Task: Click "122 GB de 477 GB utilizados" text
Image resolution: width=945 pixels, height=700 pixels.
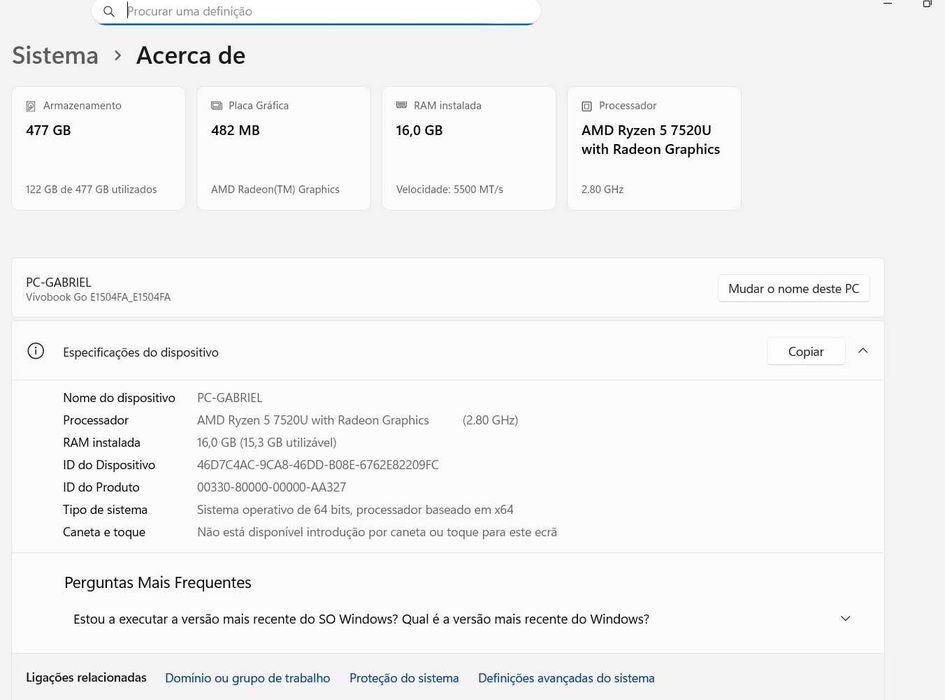Action: pos(91,189)
